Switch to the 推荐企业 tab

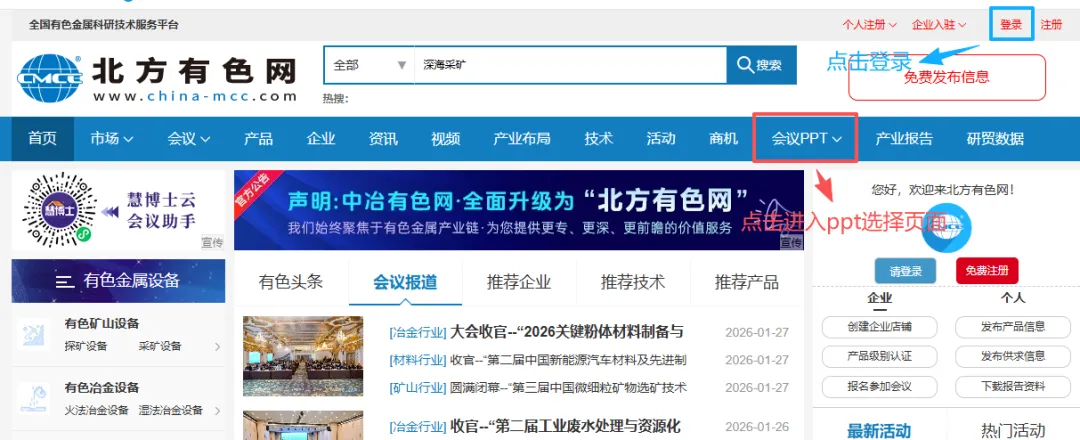519,282
